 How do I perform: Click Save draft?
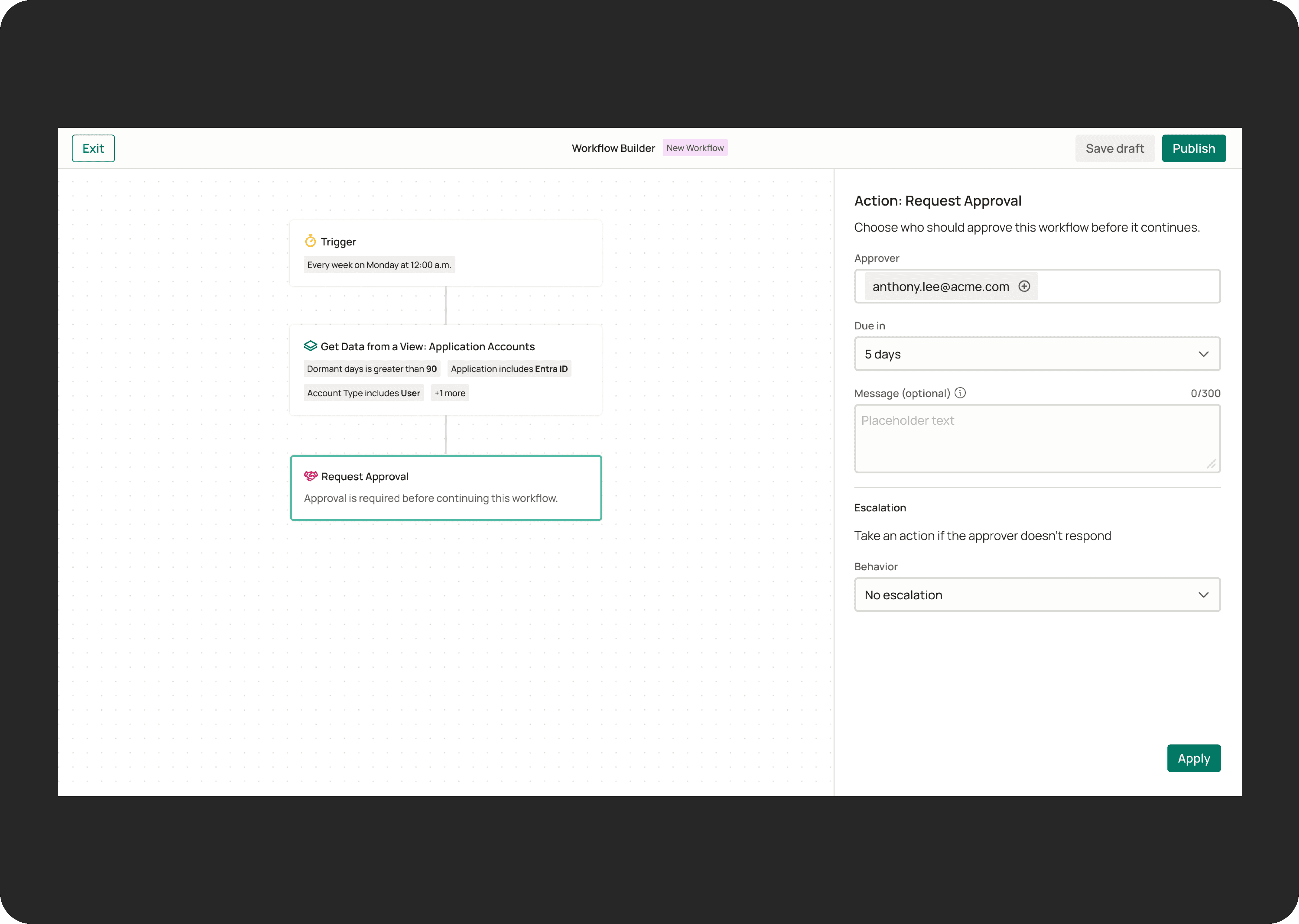click(1114, 149)
